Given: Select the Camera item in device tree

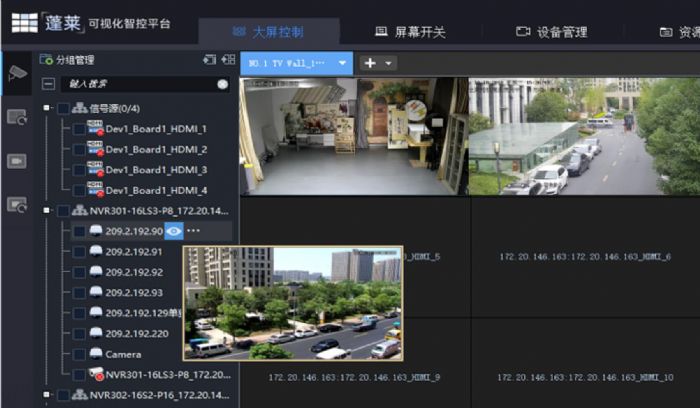Looking at the screenshot, I should pos(123,354).
